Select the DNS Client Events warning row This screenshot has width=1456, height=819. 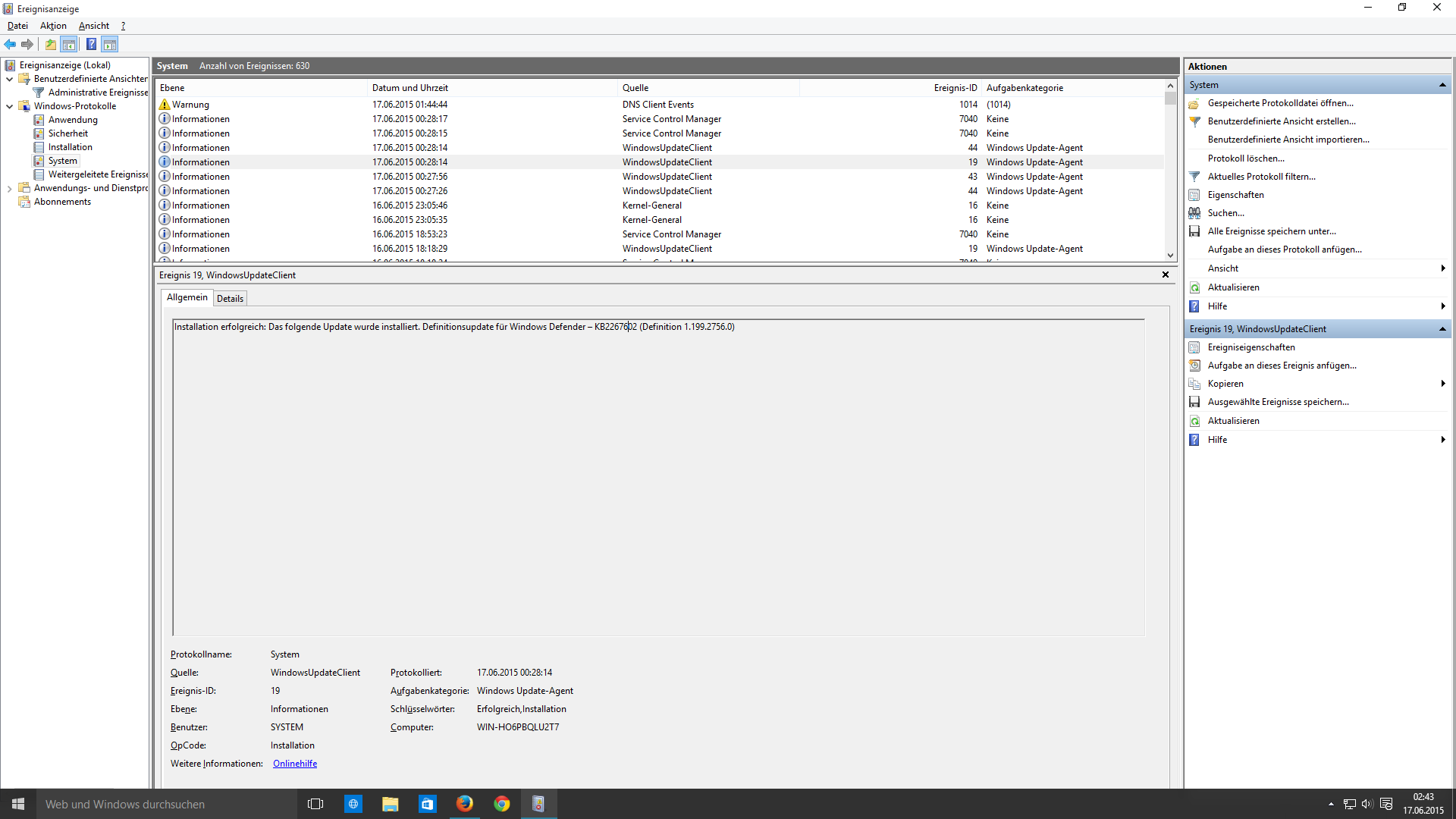pos(657,105)
